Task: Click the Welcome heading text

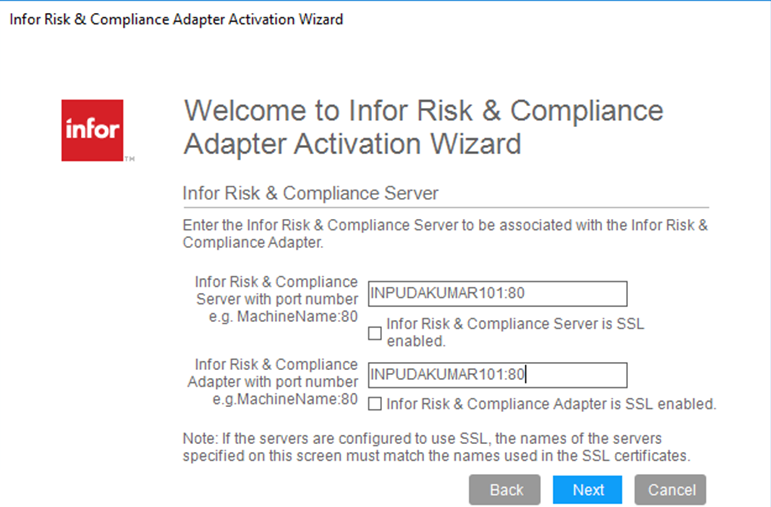Action: pyautogui.click(x=423, y=127)
